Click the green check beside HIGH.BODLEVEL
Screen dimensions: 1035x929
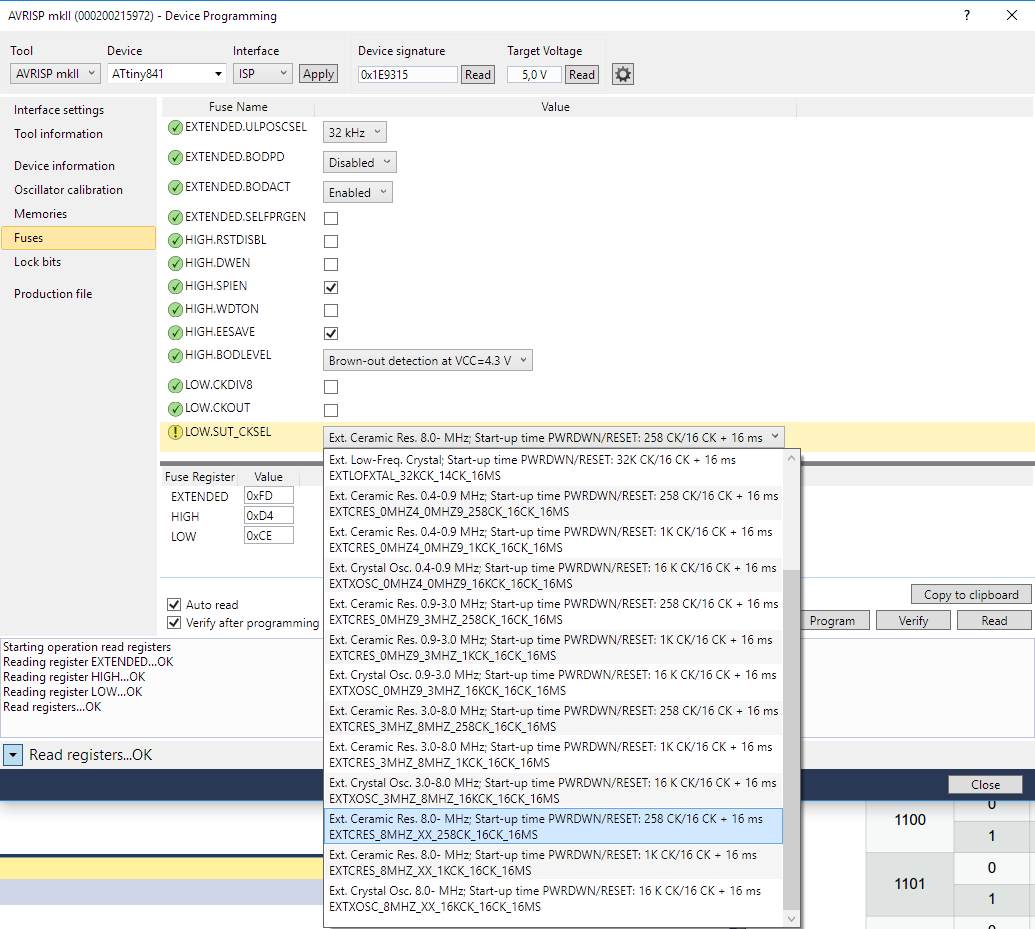pyautogui.click(x=175, y=356)
